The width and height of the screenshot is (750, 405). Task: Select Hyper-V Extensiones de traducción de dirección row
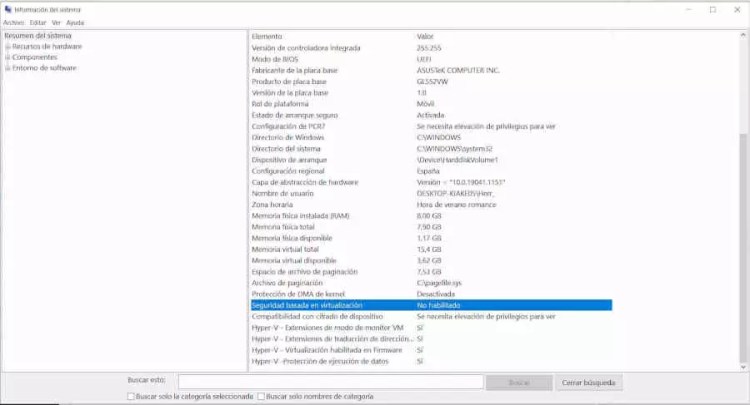(431, 339)
